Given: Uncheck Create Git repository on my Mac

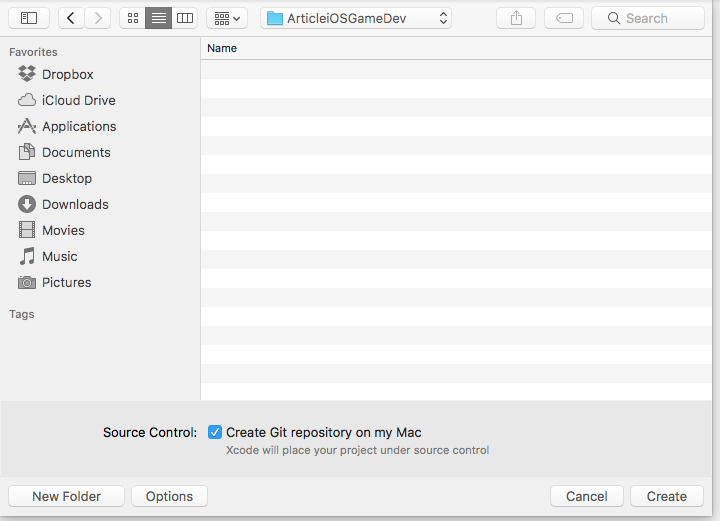Looking at the screenshot, I should coord(215,433).
